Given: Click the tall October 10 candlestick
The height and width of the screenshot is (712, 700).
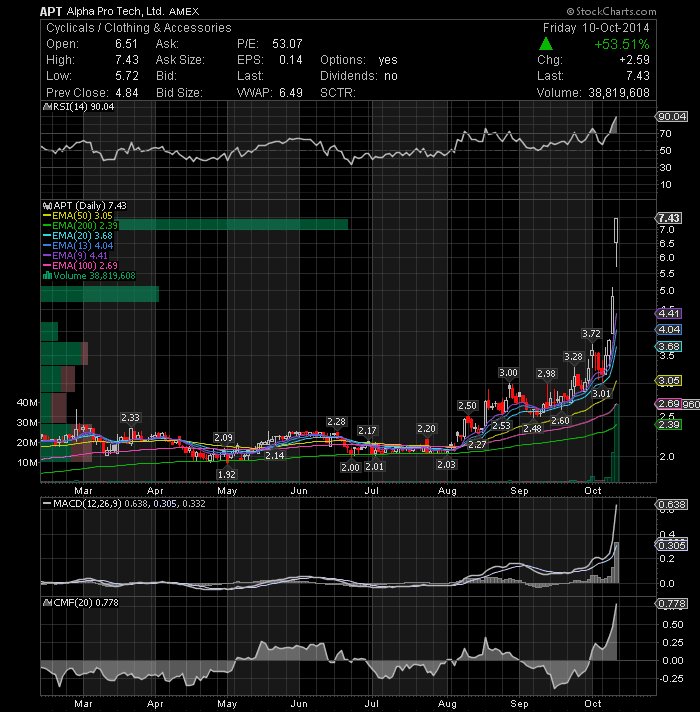Looking at the screenshot, I should pos(616,242).
